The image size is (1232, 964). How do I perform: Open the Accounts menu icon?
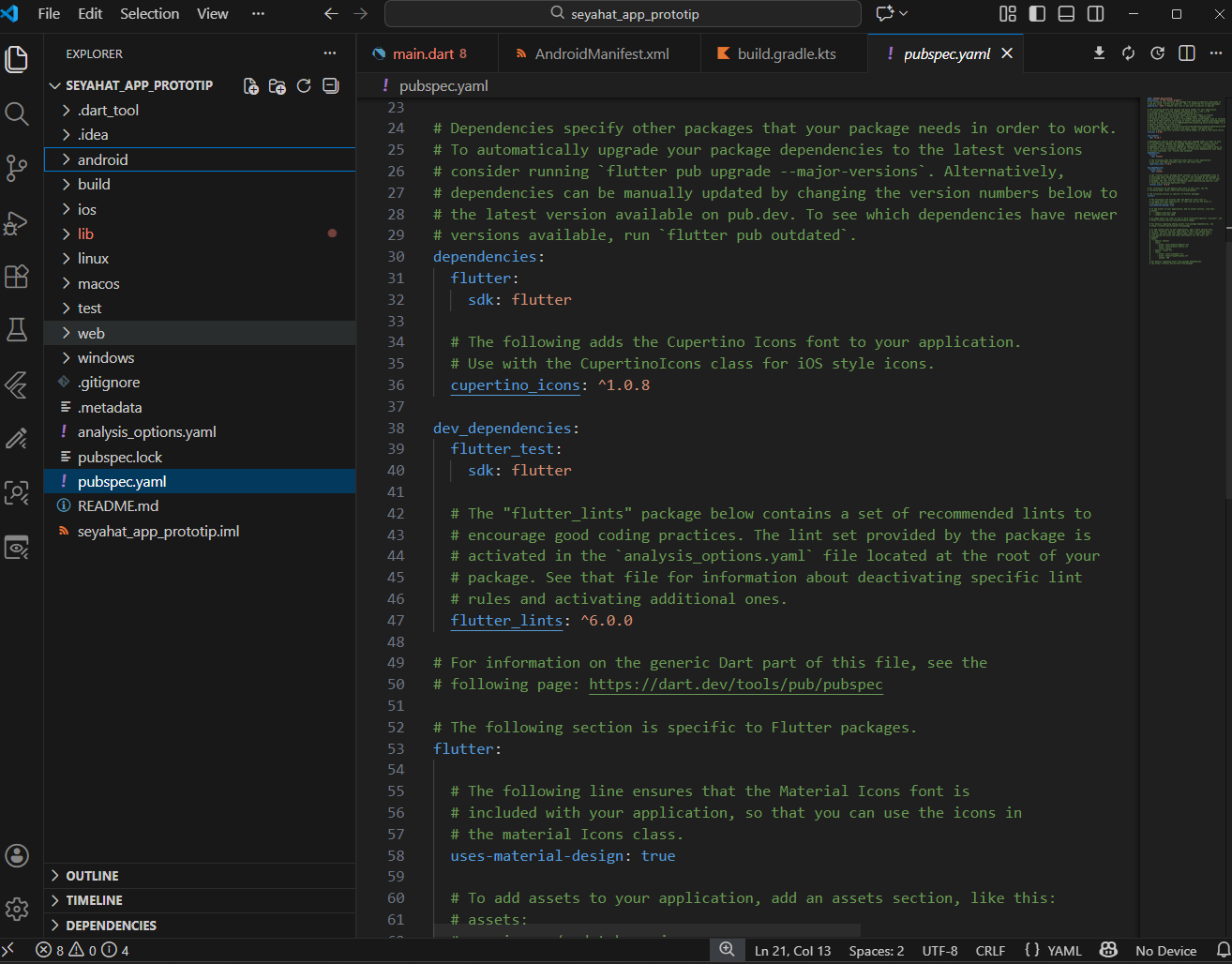[17, 855]
